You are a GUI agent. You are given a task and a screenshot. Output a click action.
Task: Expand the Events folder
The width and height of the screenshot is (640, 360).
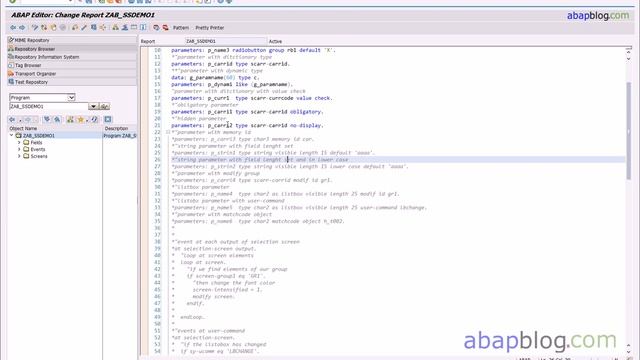point(19,149)
